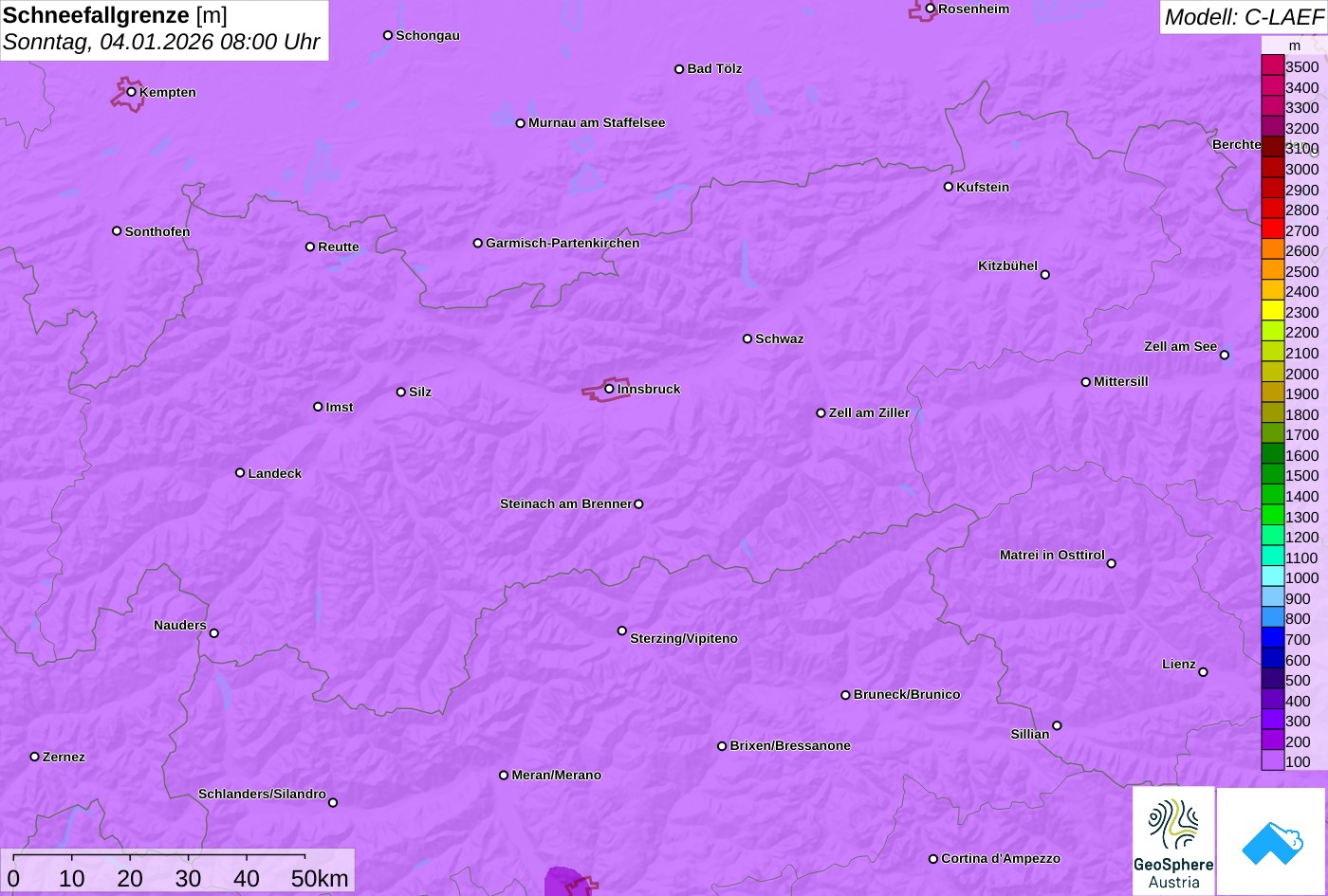Click the date Sonntag, 04.01.2026 08:00 Uhr
Screen dimensions: 1328x896
161,43
